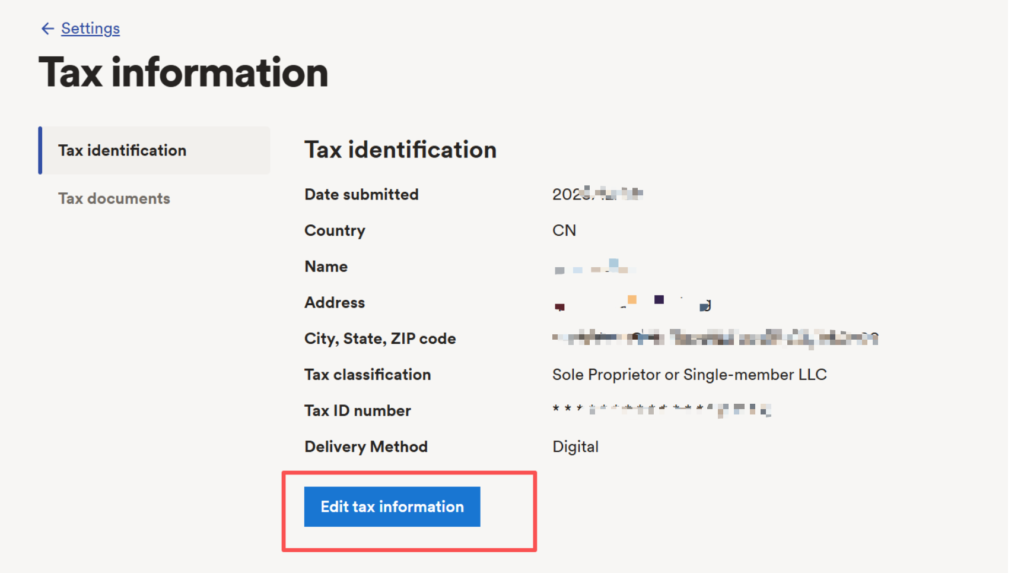Click the Tax information page title
This screenshot has width=1024, height=573.
tap(183, 73)
